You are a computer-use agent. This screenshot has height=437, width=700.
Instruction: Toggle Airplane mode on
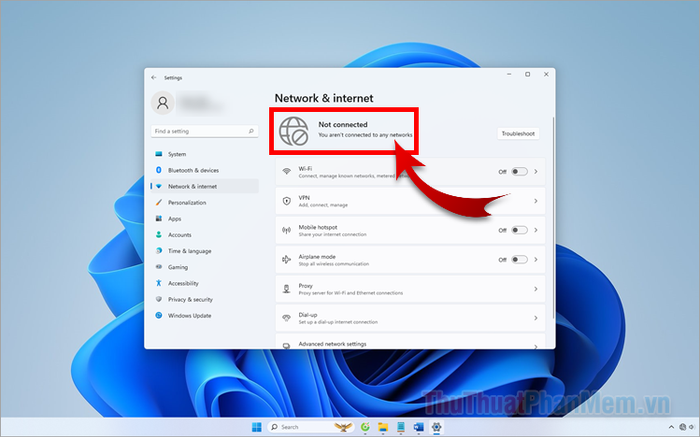pos(519,259)
